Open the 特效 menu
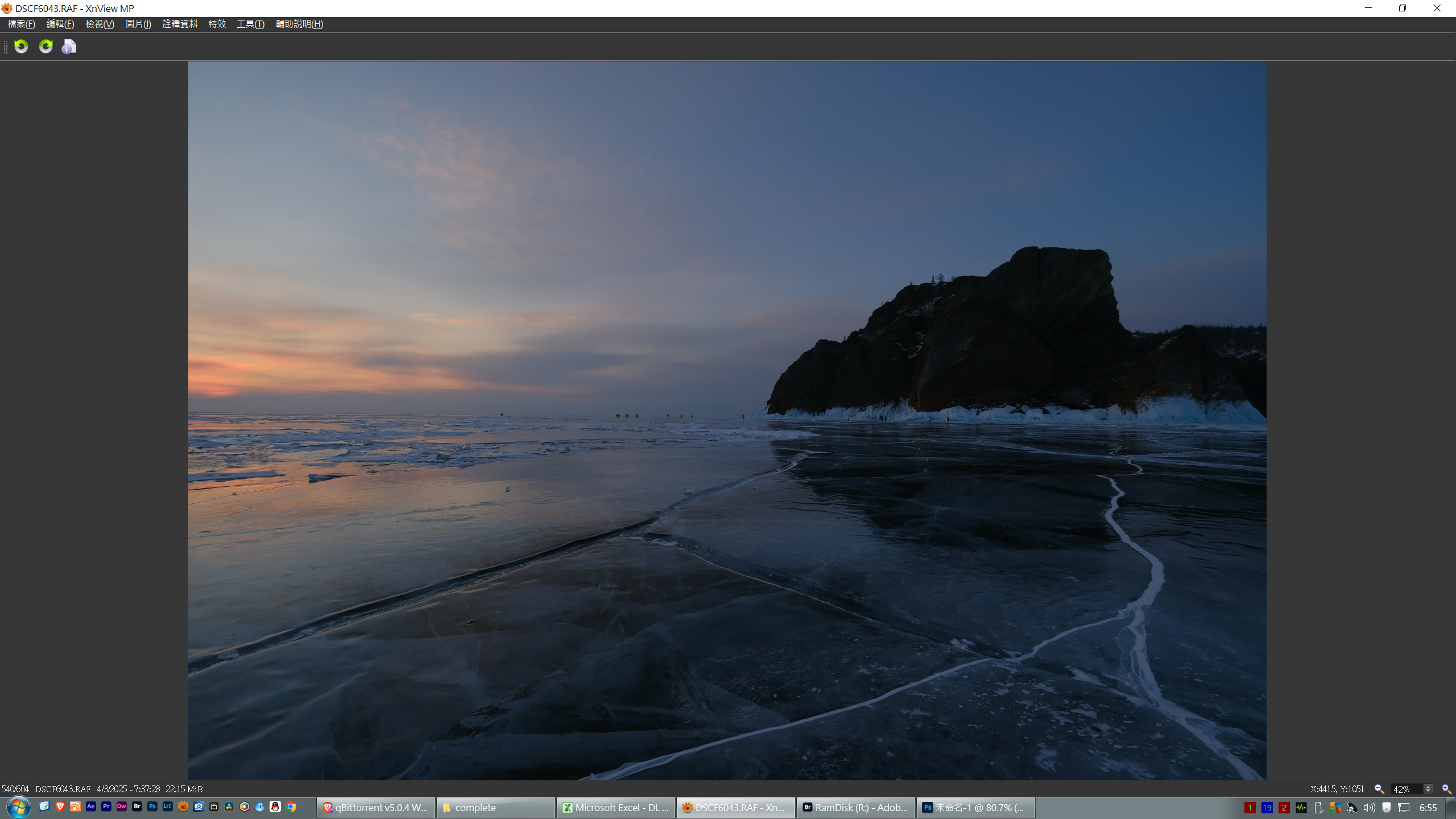 tap(217, 24)
